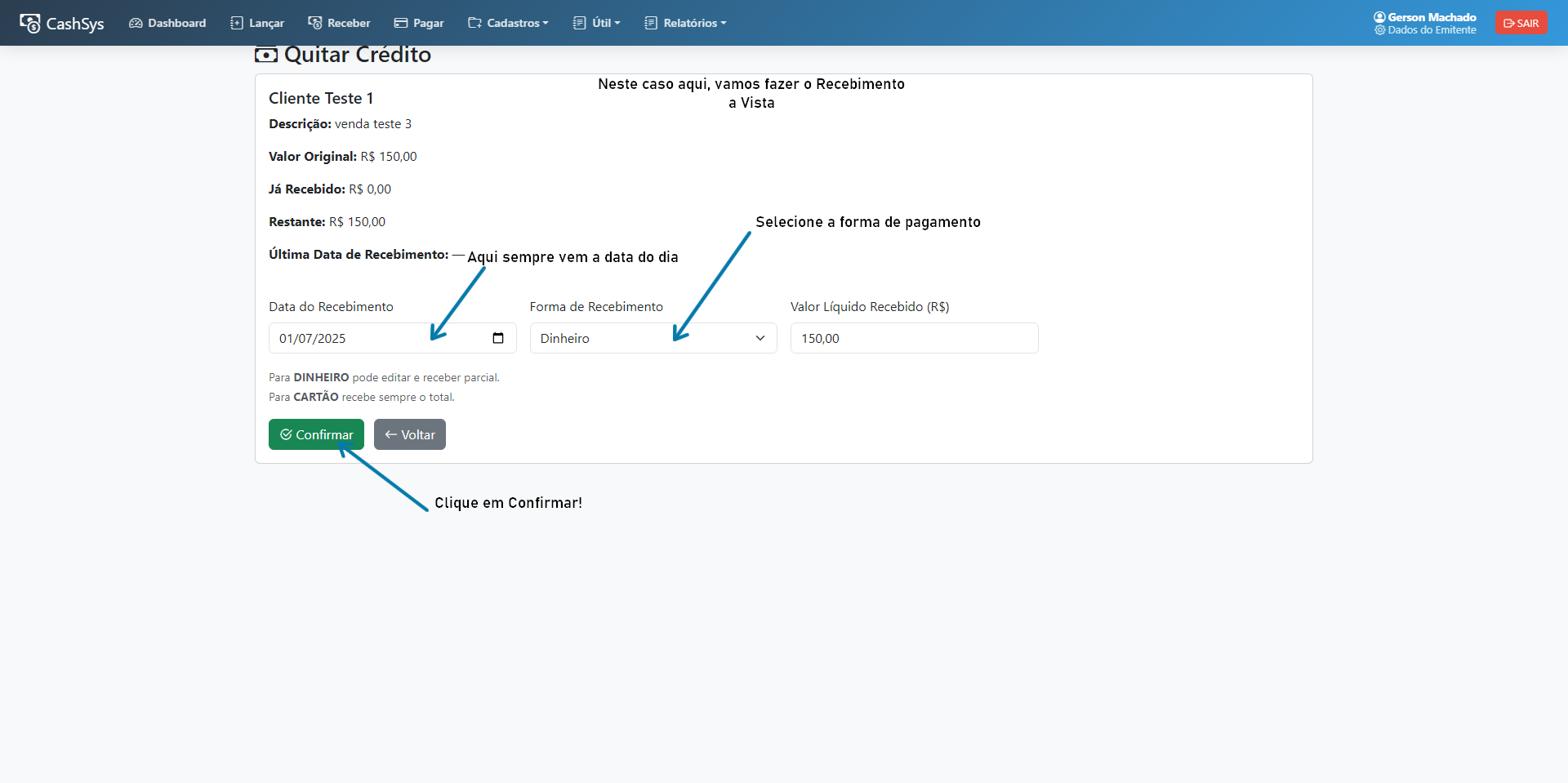Click the Pagar card icon
This screenshot has height=783, width=1568.
tap(400, 23)
